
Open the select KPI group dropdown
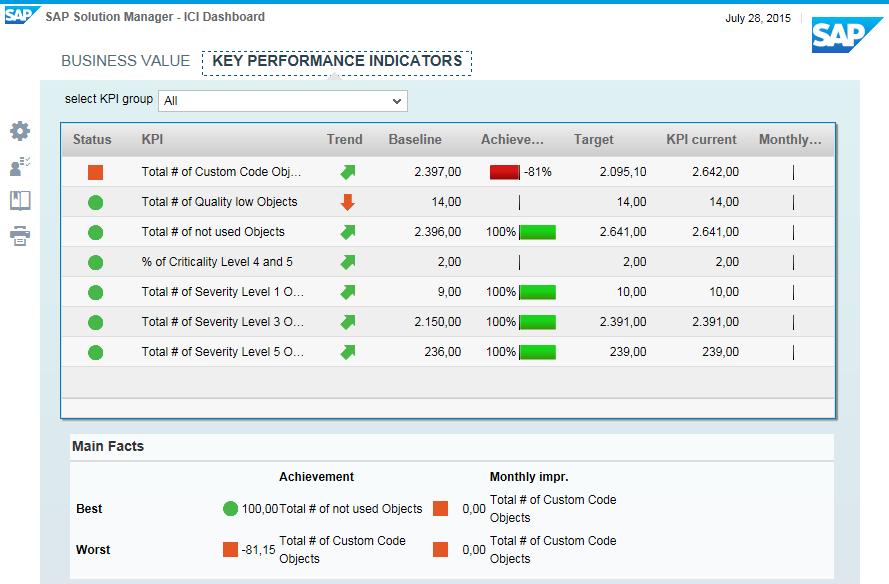282,101
